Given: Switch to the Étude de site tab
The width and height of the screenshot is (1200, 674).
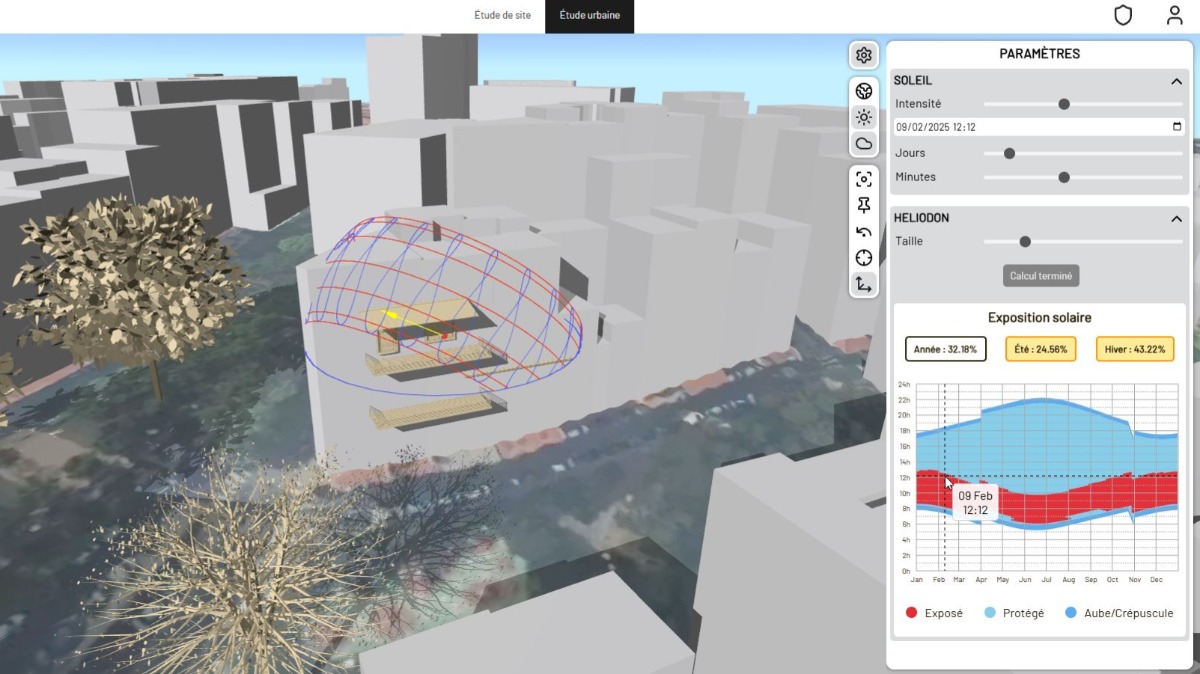Looking at the screenshot, I should (x=503, y=16).
